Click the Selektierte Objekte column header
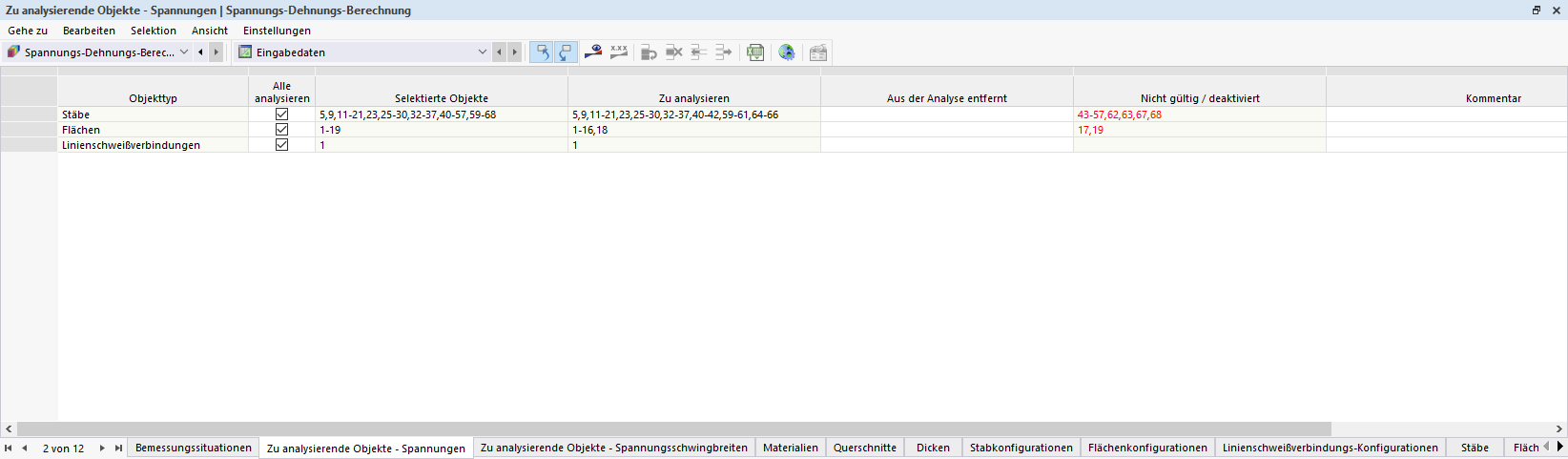 point(442,91)
